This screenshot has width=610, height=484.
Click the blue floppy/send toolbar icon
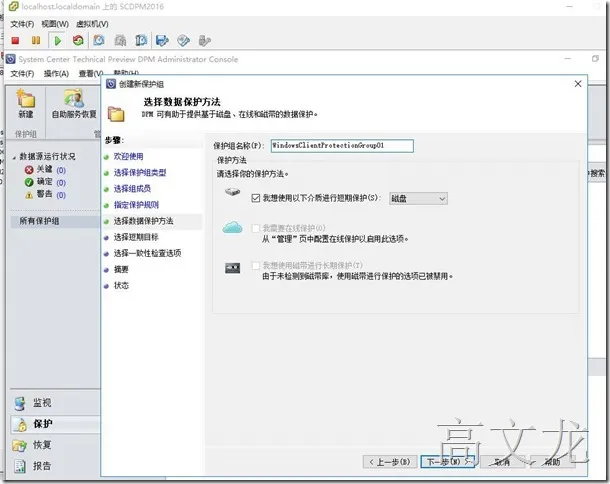(162, 40)
